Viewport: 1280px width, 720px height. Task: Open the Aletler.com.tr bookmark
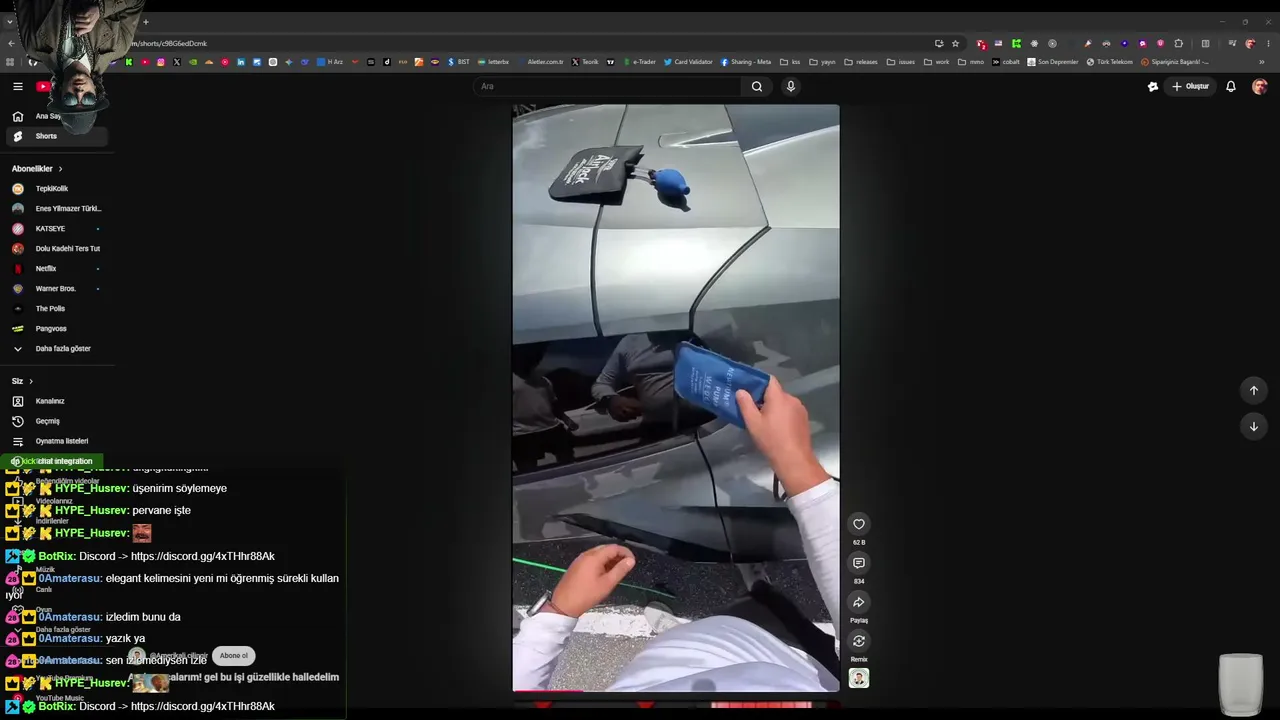click(x=540, y=62)
